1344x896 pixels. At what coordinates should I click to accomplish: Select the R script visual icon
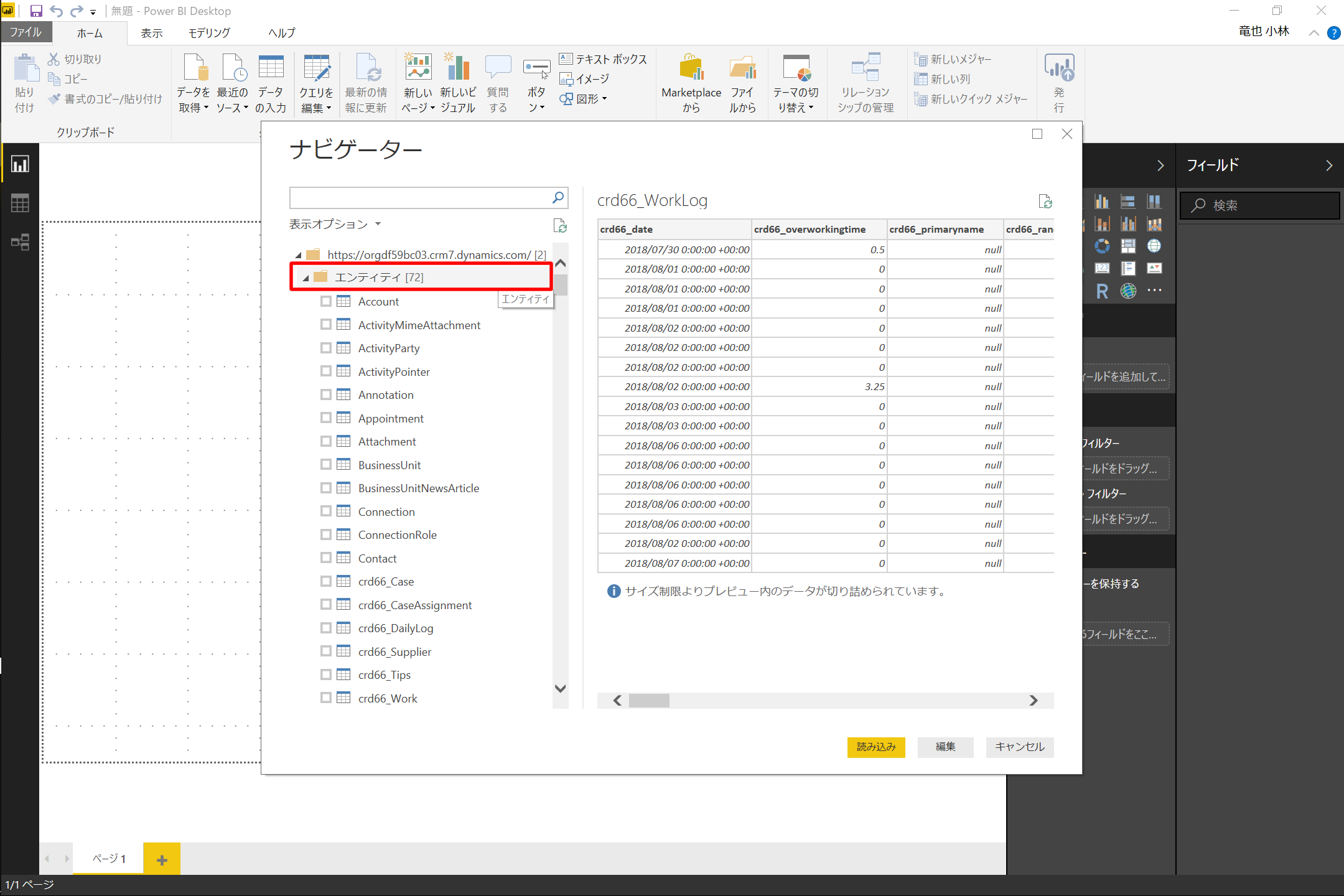(x=1102, y=291)
